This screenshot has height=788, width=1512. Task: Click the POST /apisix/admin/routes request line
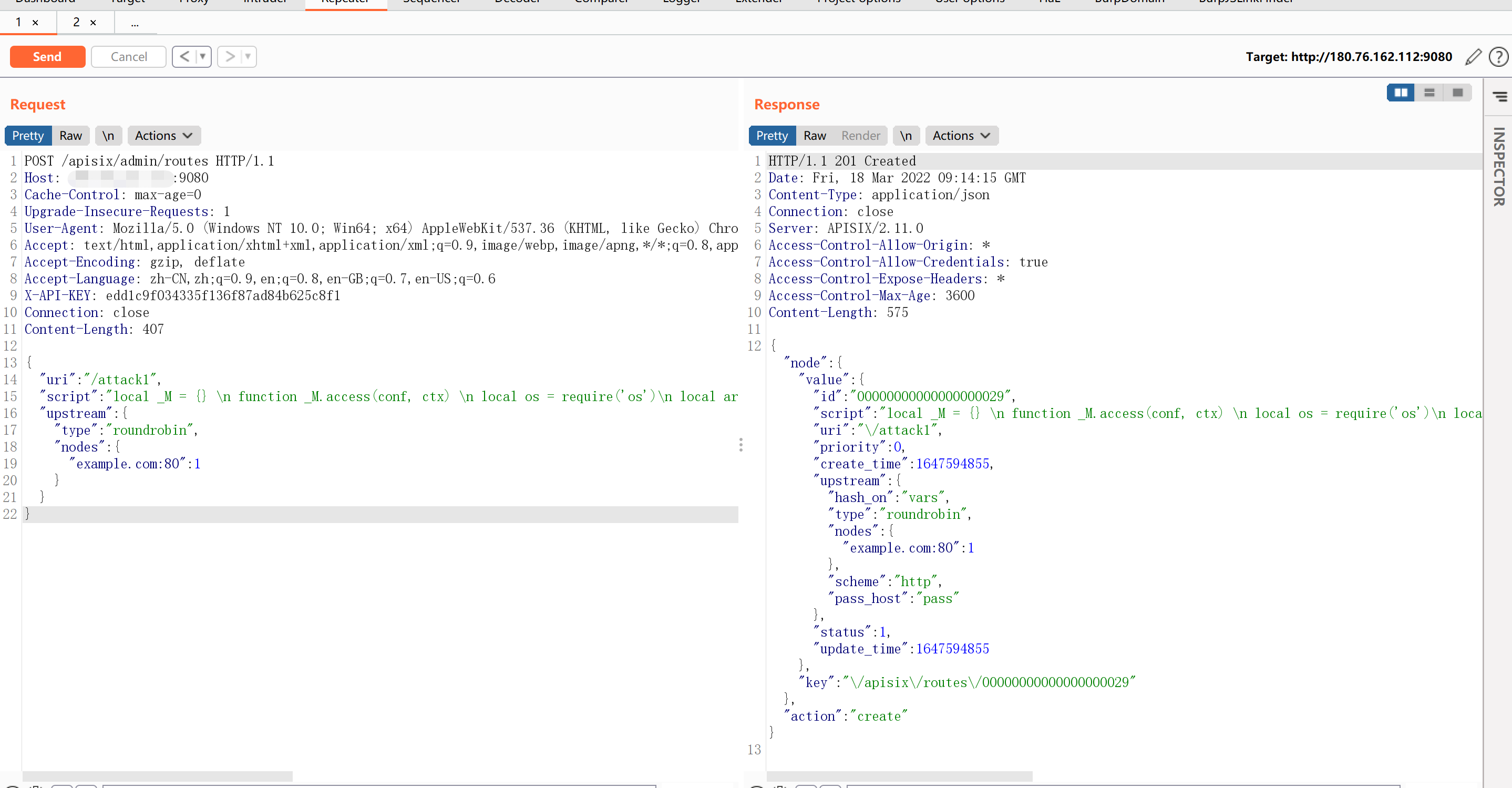pos(149,161)
